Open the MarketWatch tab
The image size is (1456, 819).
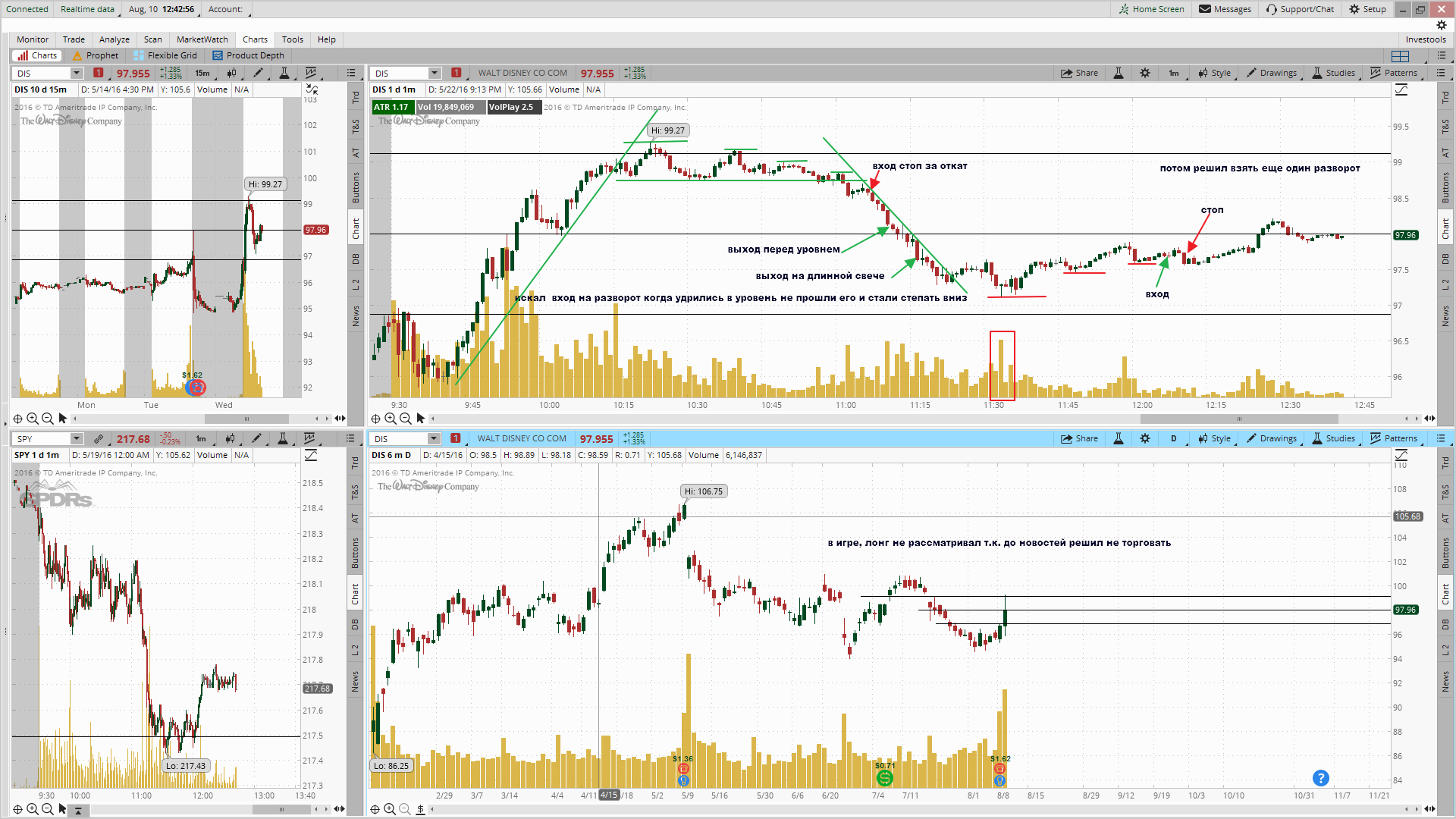pyautogui.click(x=202, y=39)
